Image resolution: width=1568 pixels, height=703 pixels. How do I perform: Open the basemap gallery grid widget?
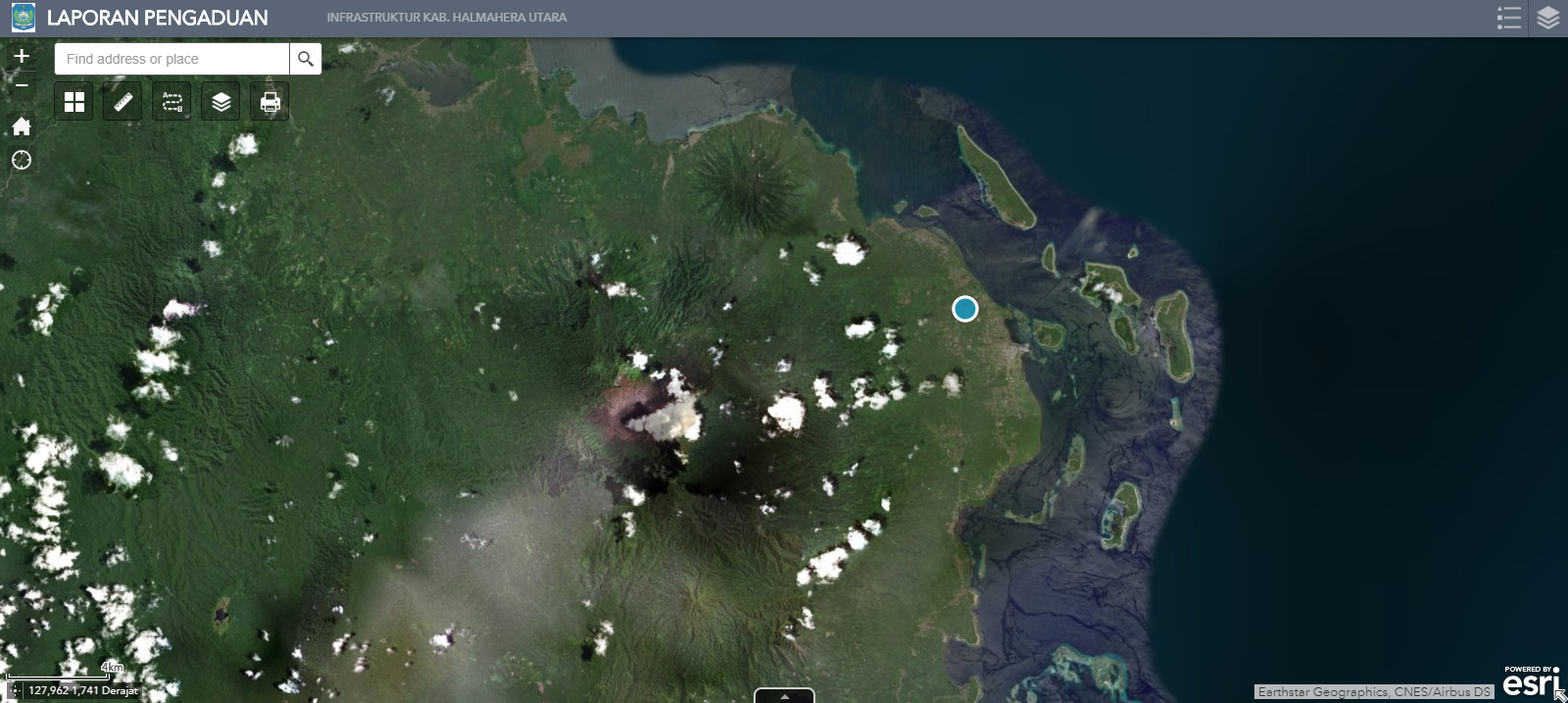(x=74, y=102)
